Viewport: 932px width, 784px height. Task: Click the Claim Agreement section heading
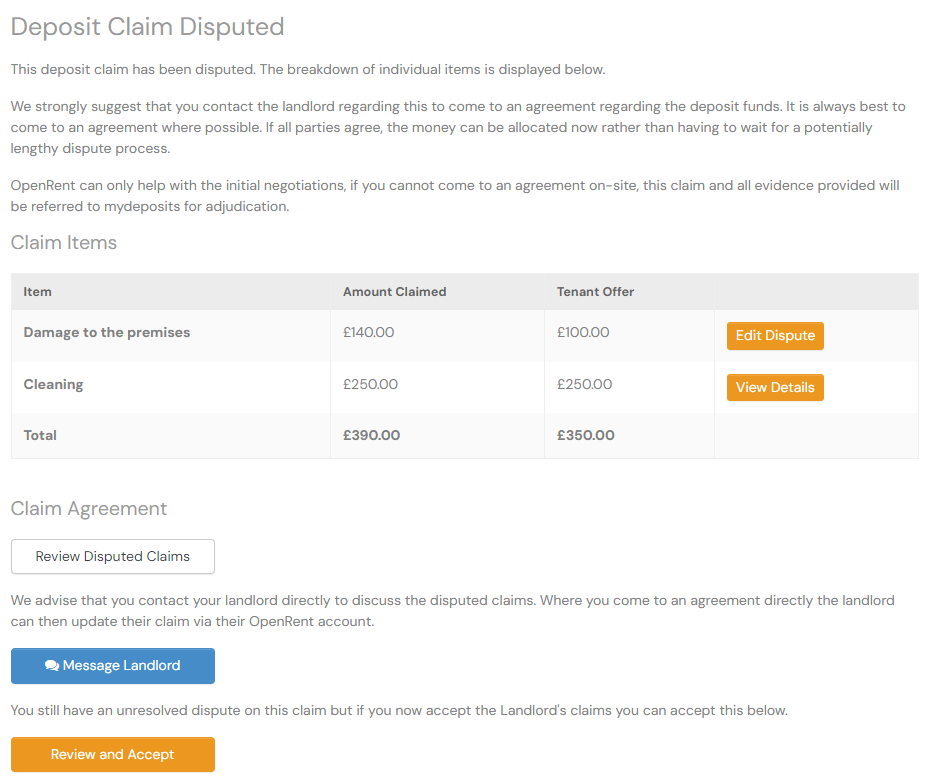click(89, 509)
